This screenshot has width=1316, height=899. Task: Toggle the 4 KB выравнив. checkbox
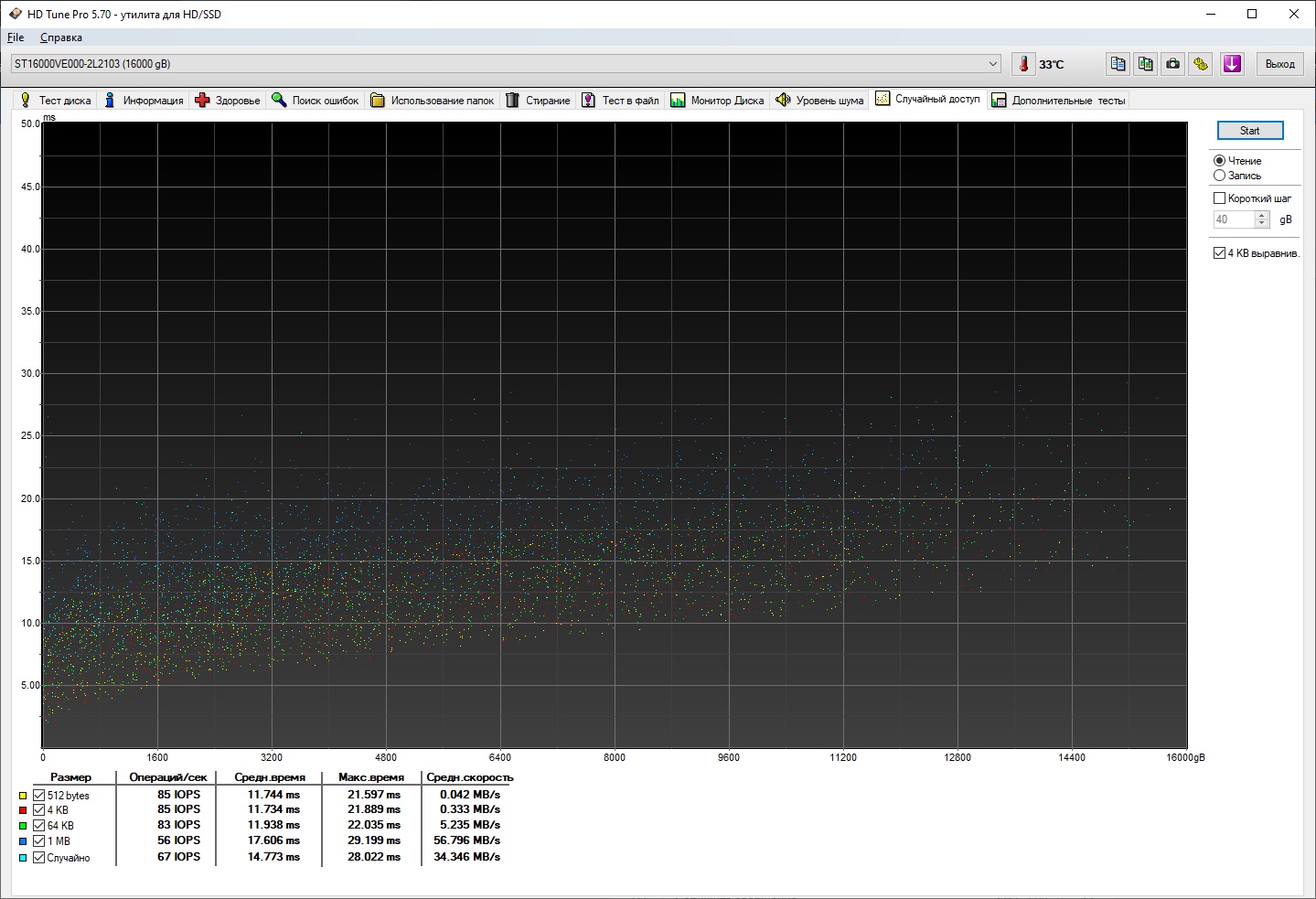coord(1219,253)
